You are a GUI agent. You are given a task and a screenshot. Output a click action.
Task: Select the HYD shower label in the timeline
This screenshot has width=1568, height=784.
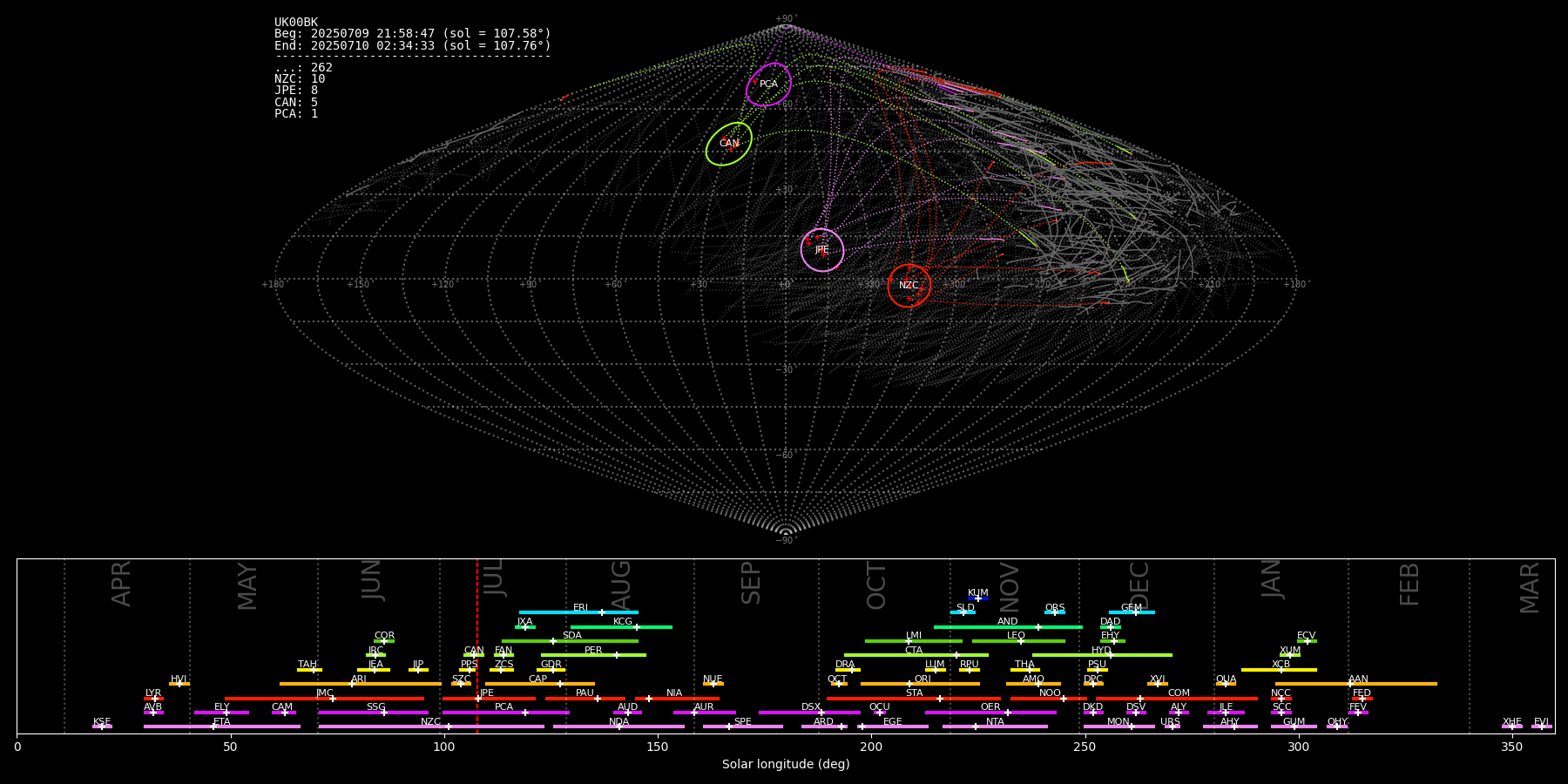pos(1102,651)
